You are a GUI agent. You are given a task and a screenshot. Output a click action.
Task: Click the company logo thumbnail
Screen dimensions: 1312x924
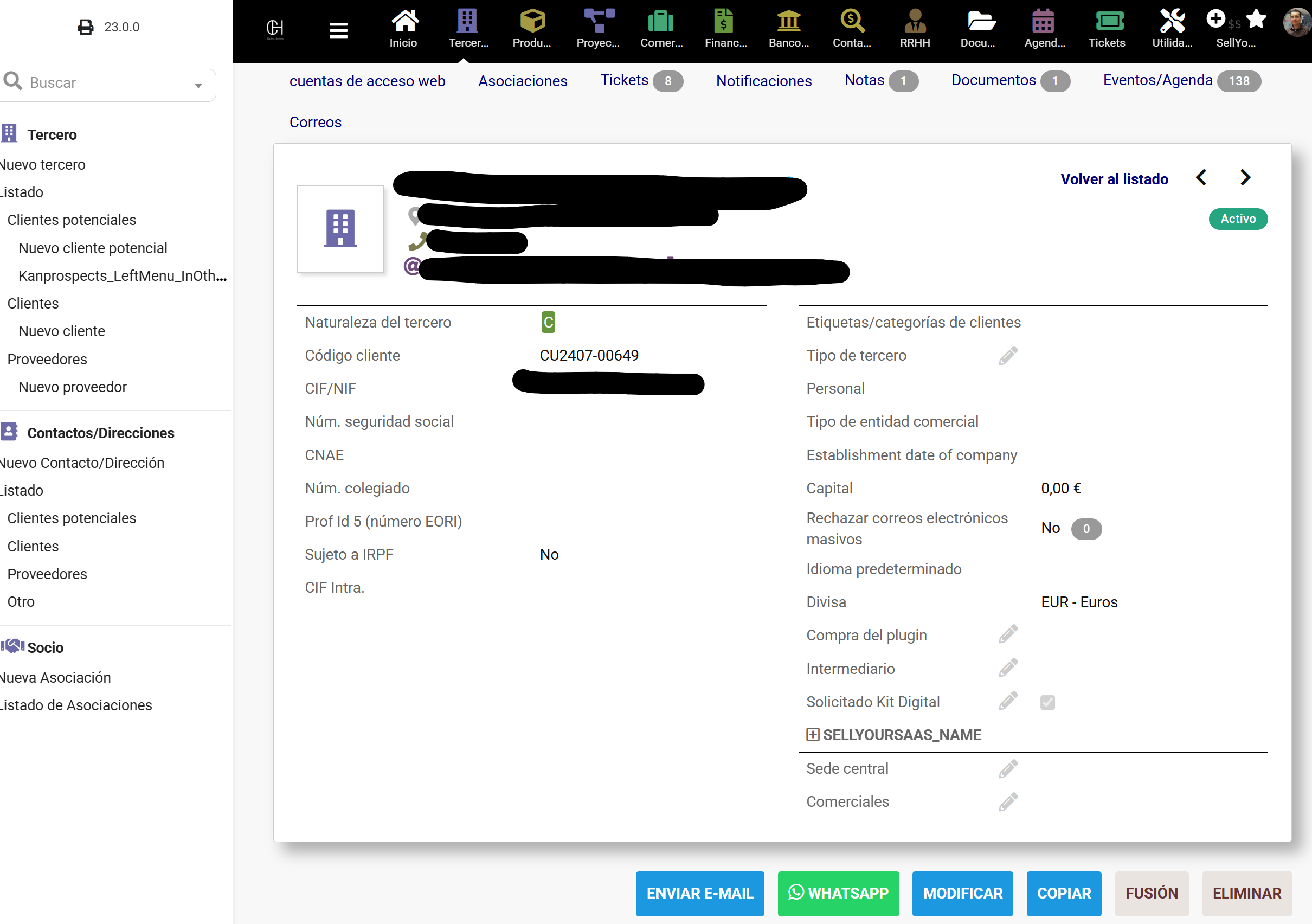(x=340, y=229)
